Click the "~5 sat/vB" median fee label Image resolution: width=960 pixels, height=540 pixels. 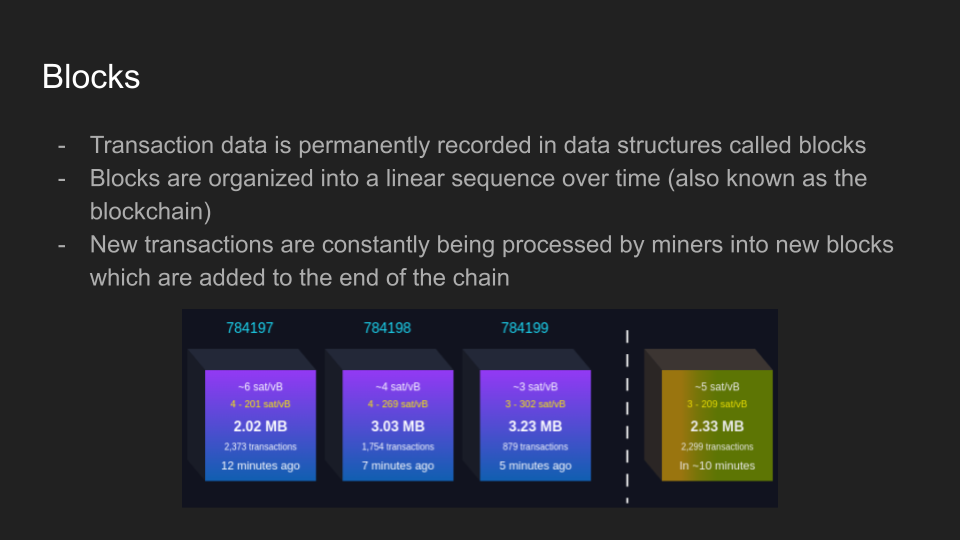(x=717, y=387)
